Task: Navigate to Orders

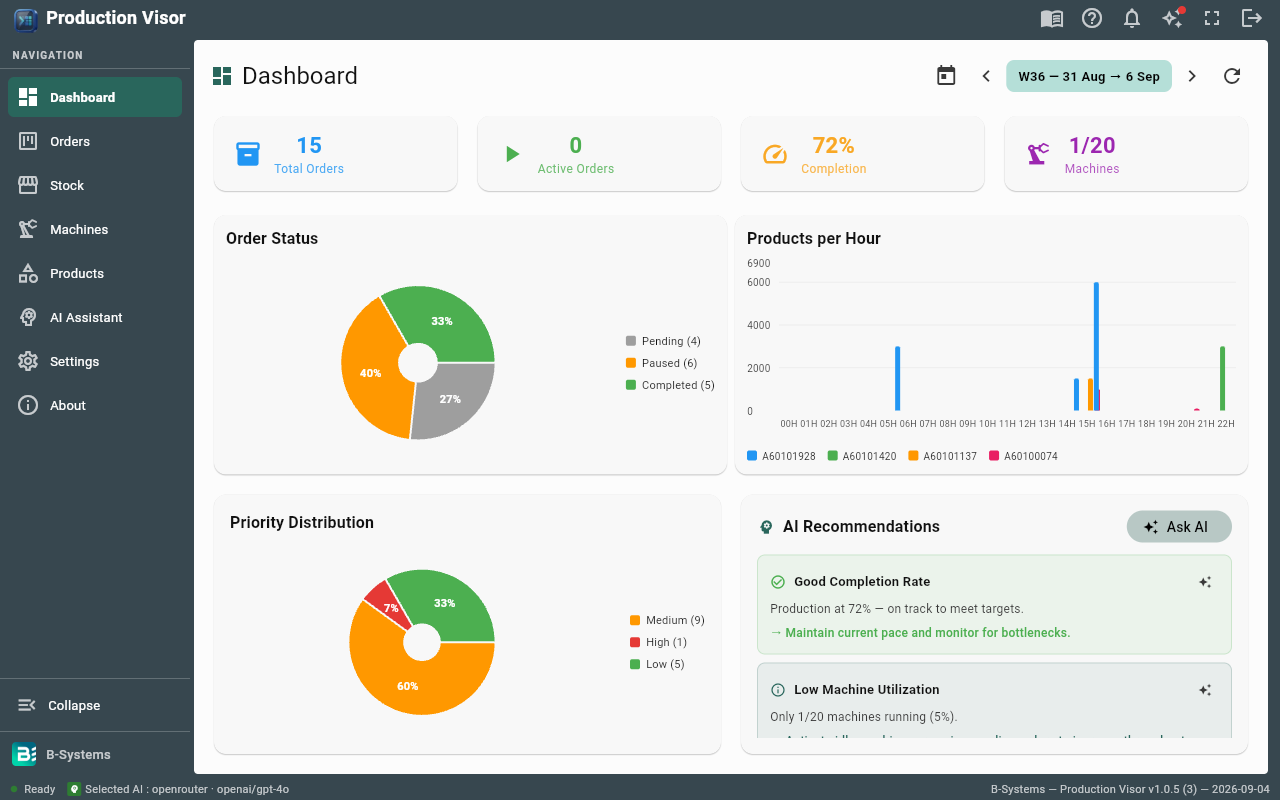Action: click(95, 141)
